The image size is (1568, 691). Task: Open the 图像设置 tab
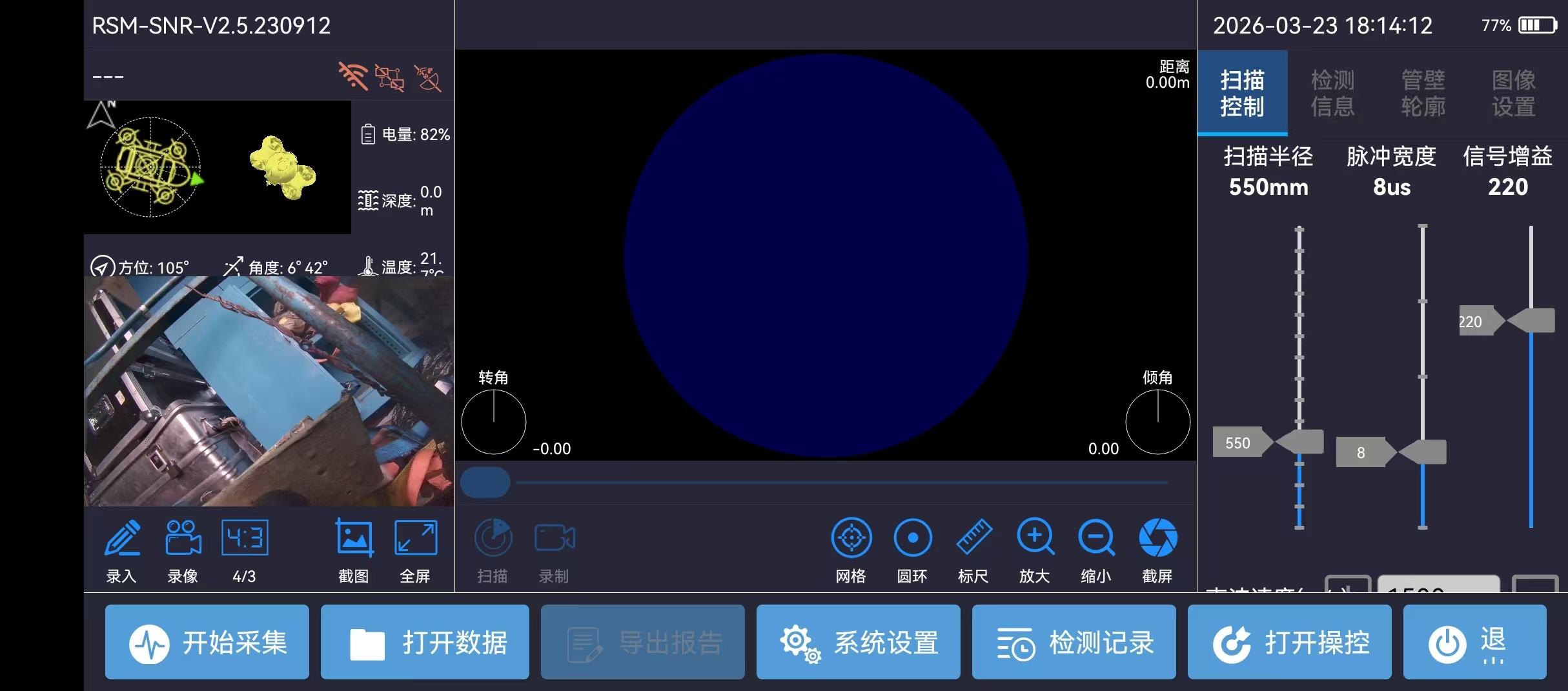(x=1514, y=93)
